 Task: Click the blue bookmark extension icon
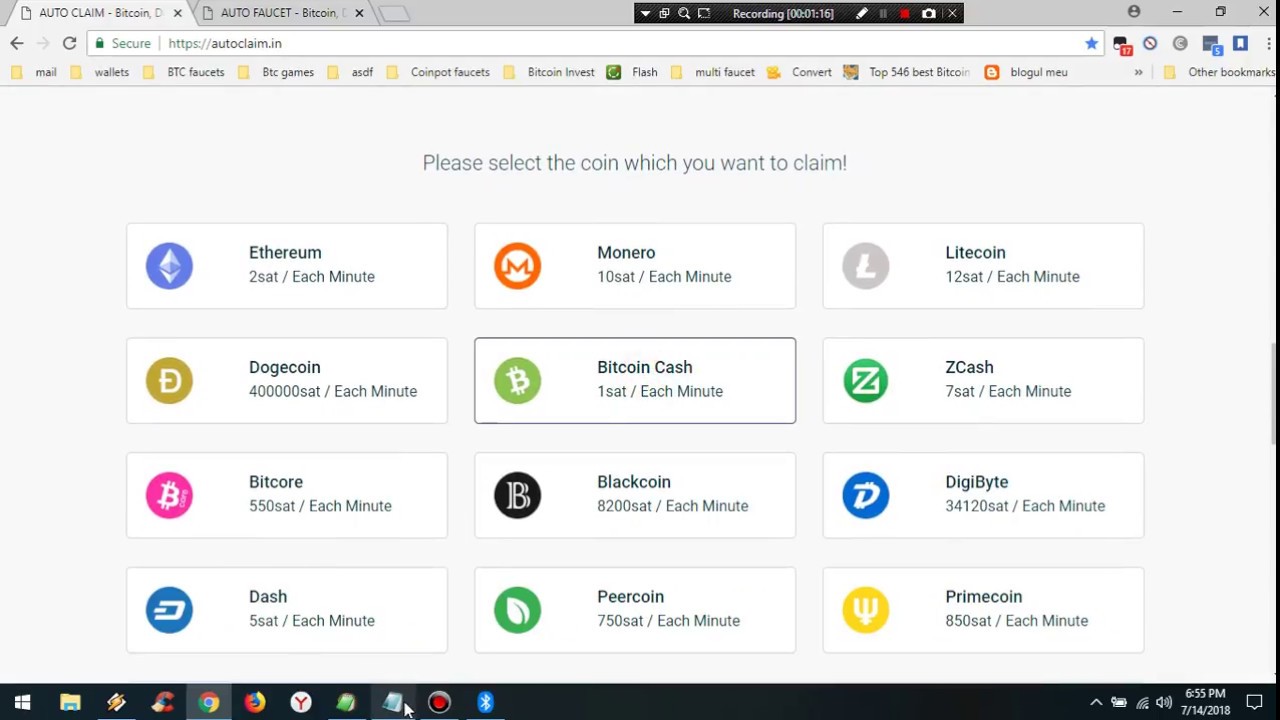pyautogui.click(x=1240, y=43)
